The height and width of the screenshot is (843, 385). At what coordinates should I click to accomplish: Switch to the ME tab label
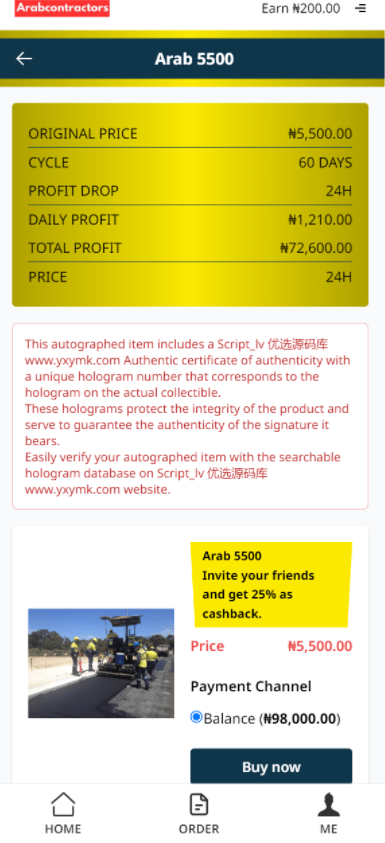(329, 828)
